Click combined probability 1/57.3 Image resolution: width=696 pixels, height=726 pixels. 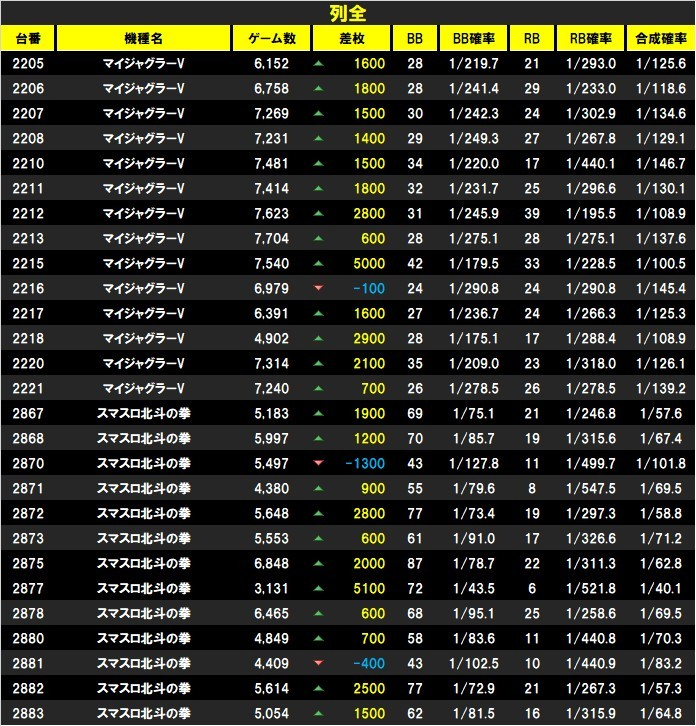tap(661, 688)
